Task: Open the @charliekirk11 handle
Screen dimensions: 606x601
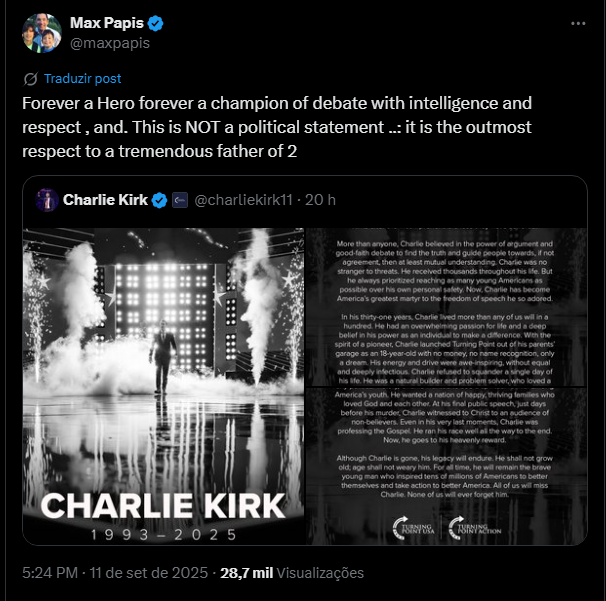Action: click(x=243, y=200)
